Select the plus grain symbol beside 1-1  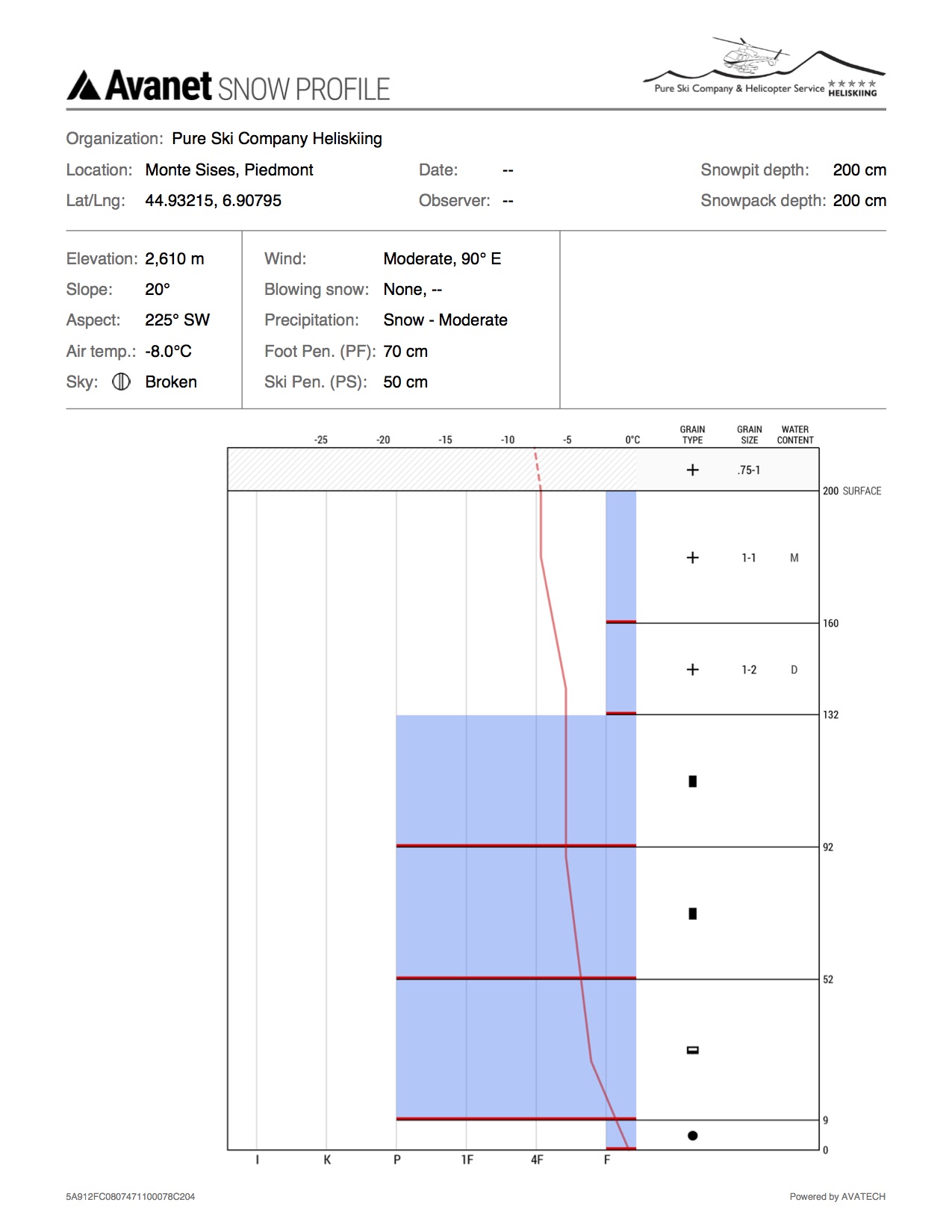pyautogui.click(x=692, y=558)
